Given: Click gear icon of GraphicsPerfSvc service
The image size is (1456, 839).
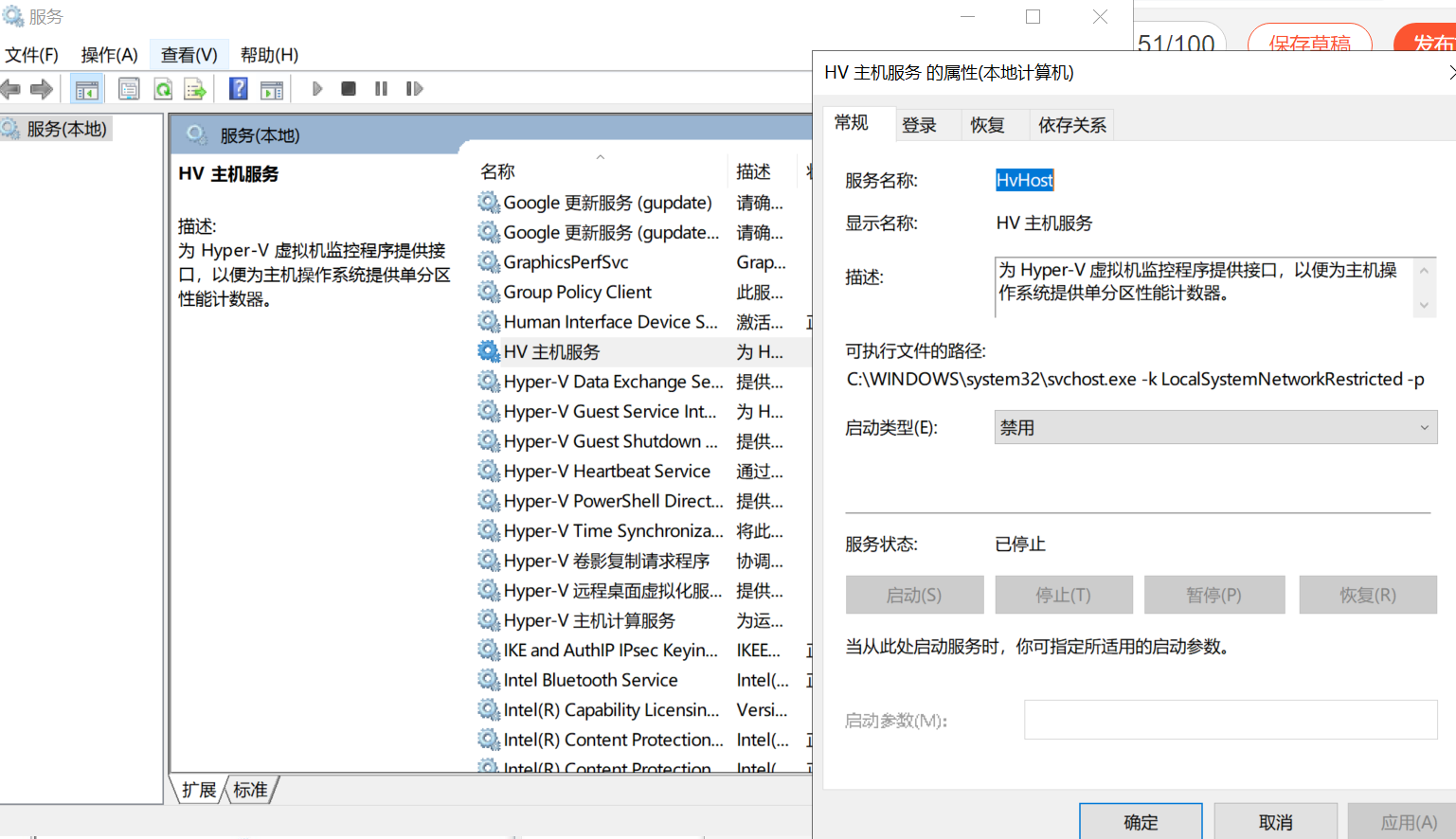Looking at the screenshot, I should (489, 262).
